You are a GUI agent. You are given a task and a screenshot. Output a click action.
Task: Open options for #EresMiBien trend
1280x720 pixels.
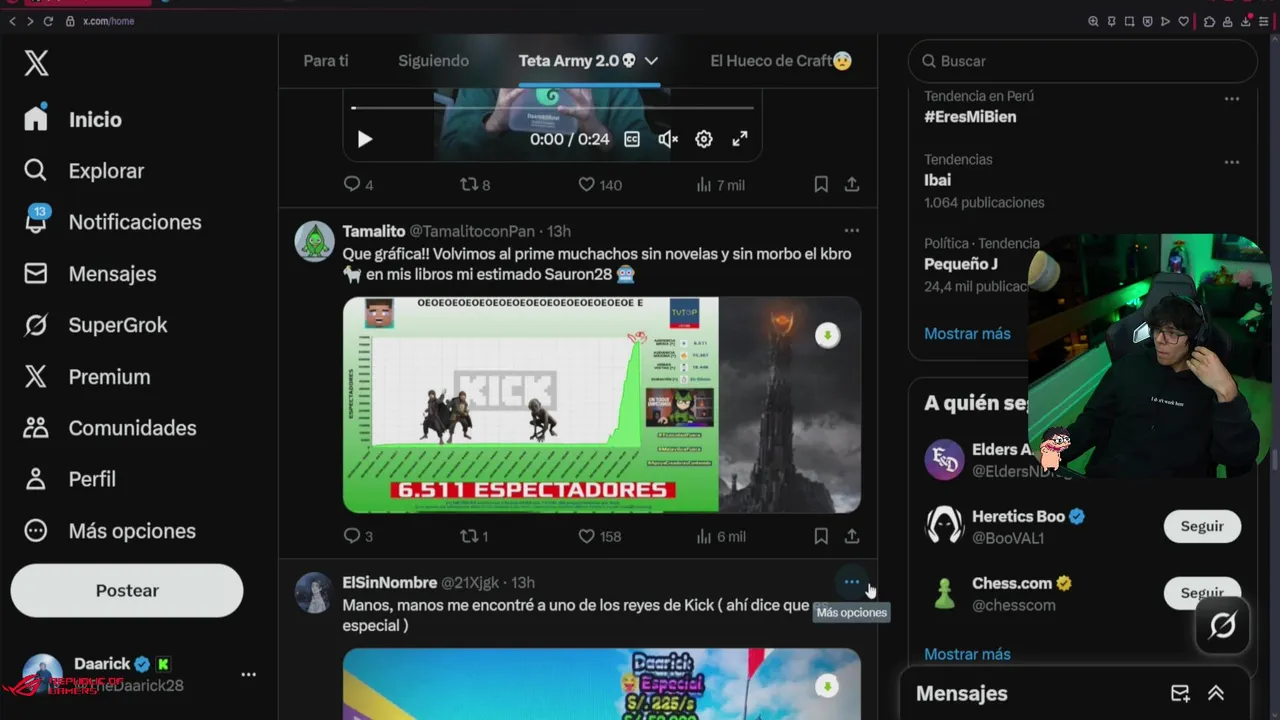click(1232, 99)
